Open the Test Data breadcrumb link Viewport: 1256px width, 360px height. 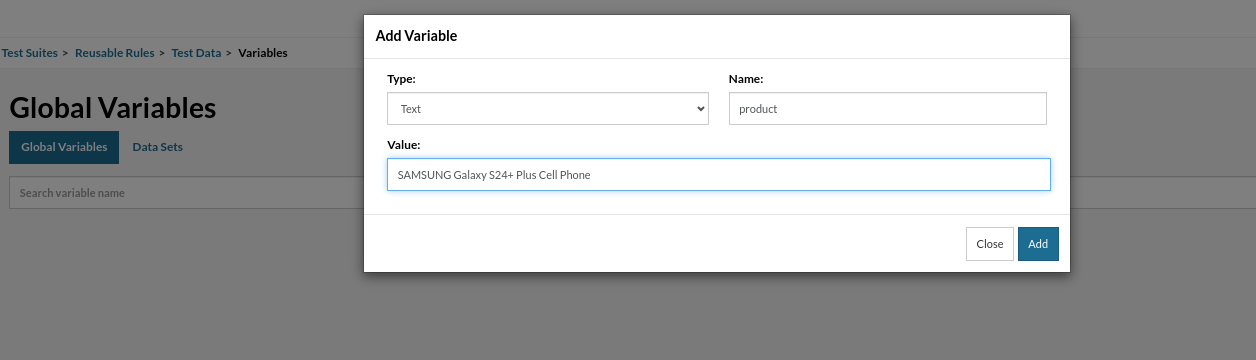(x=196, y=53)
